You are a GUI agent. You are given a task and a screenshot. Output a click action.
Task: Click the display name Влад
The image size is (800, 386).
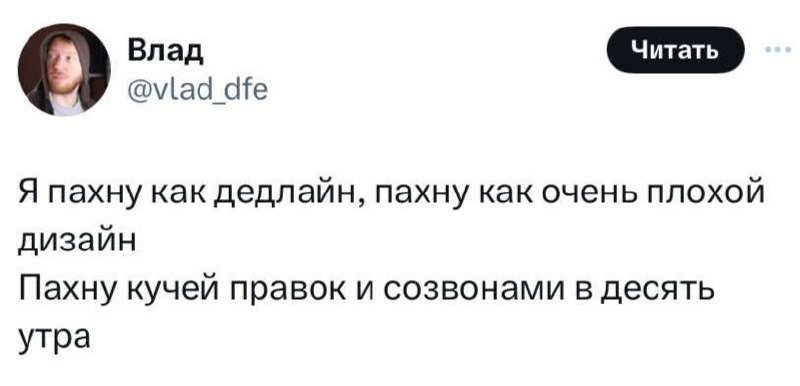165,52
